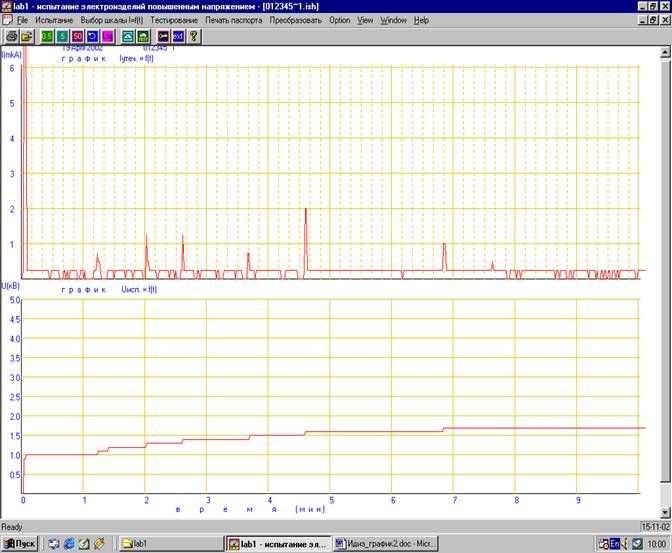Screen dimensions: 672x553
Task: Click the key icon in toolbar
Action: (163, 36)
